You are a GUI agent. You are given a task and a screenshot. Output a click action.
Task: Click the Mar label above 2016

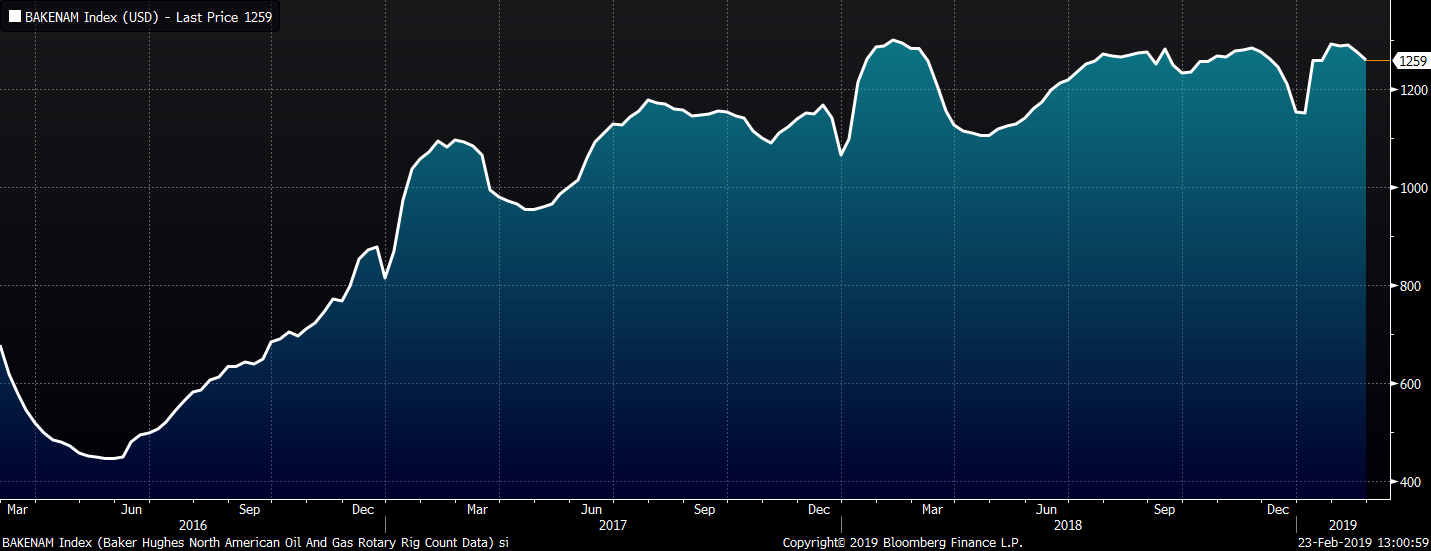pyautogui.click(x=18, y=509)
